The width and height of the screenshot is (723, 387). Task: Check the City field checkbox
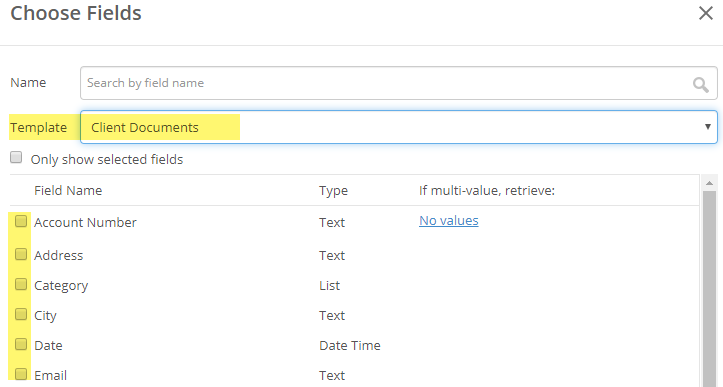pyautogui.click(x=21, y=314)
